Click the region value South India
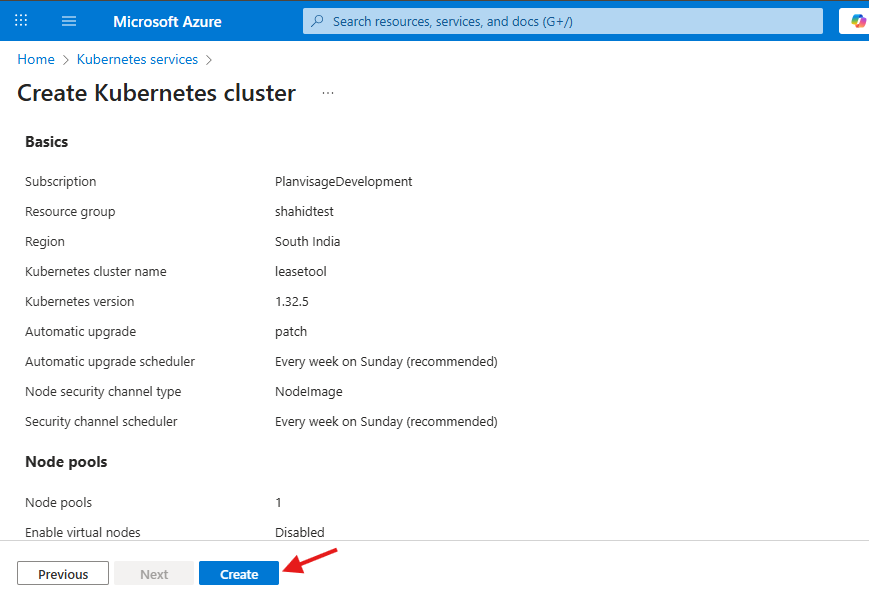Screen dimensions: 869x597 tap(308, 241)
